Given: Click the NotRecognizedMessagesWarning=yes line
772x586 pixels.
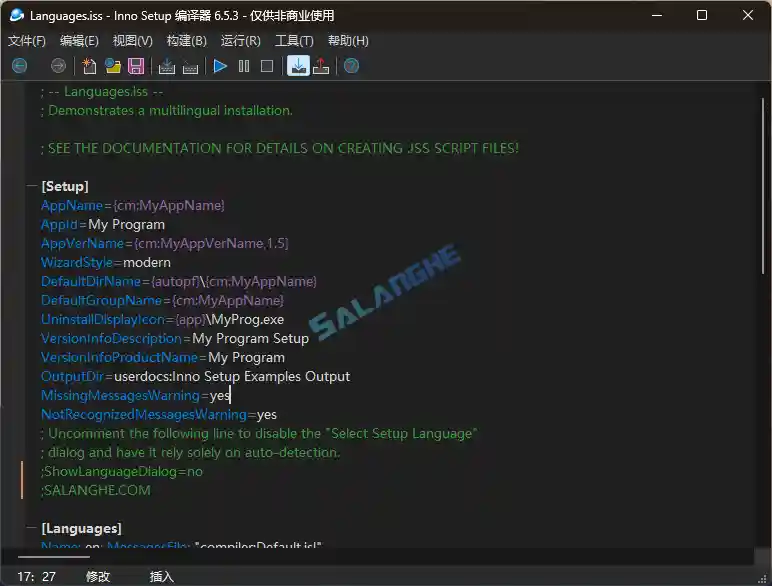Looking at the screenshot, I should coord(159,415).
